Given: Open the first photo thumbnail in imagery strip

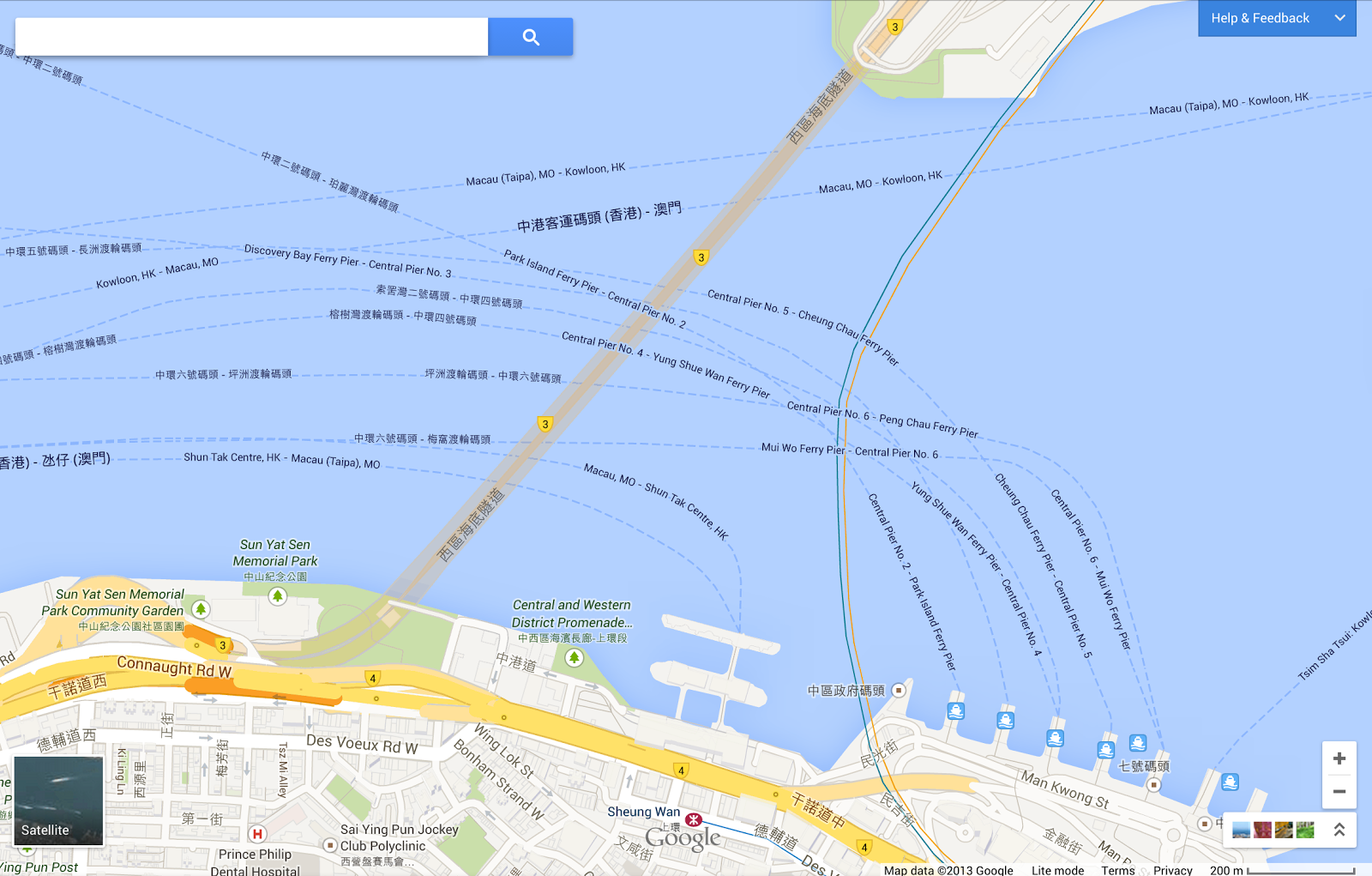Looking at the screenshot, I should (x=1241, y=830).
